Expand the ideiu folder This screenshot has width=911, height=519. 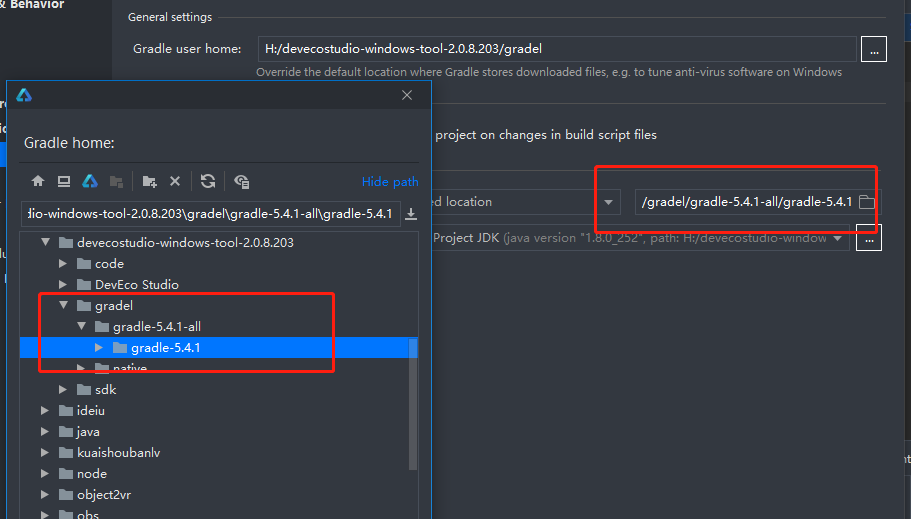45,410
